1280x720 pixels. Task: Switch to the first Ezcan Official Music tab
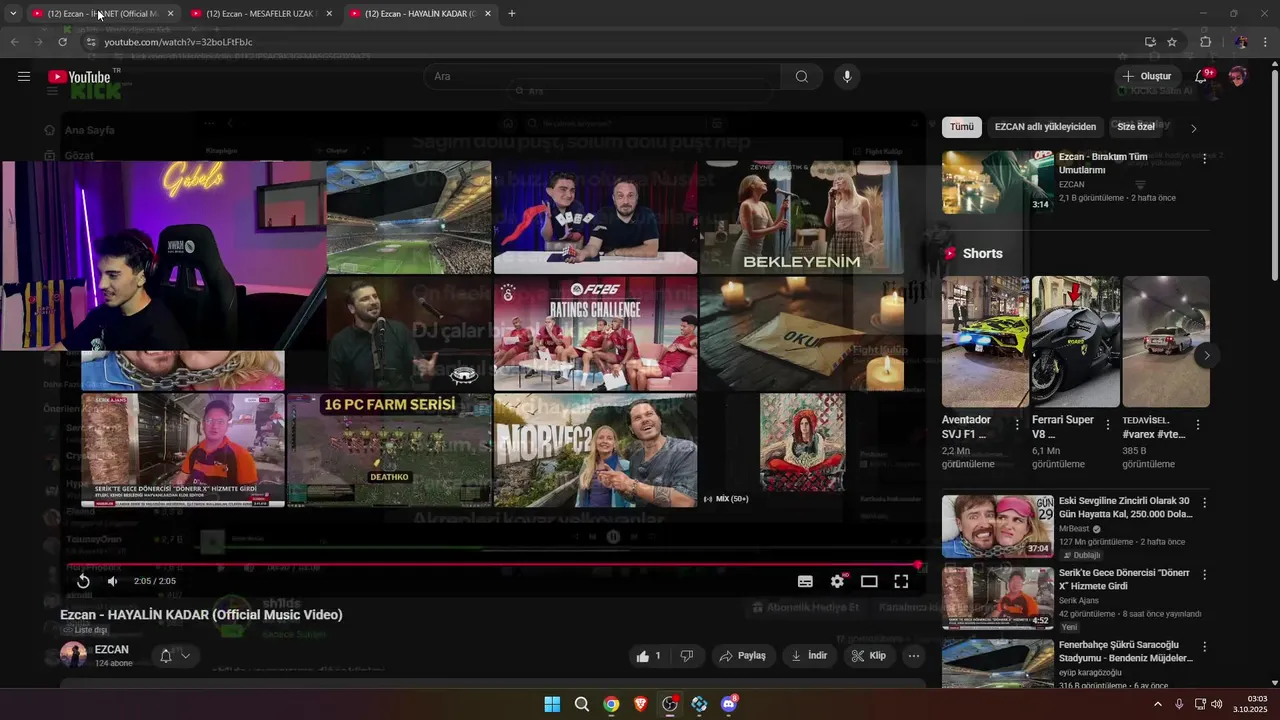pyautogui.click(x=102, y=14)
